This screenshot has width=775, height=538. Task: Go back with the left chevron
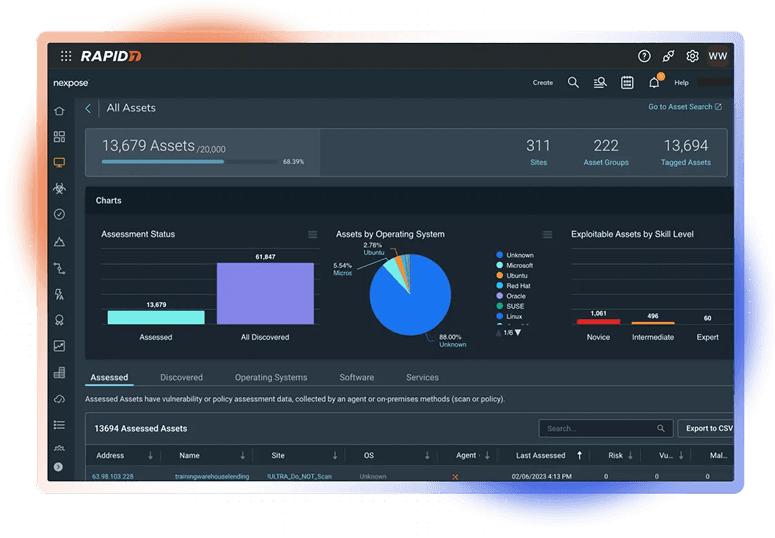pyautogui.click(x=88, y=108)
